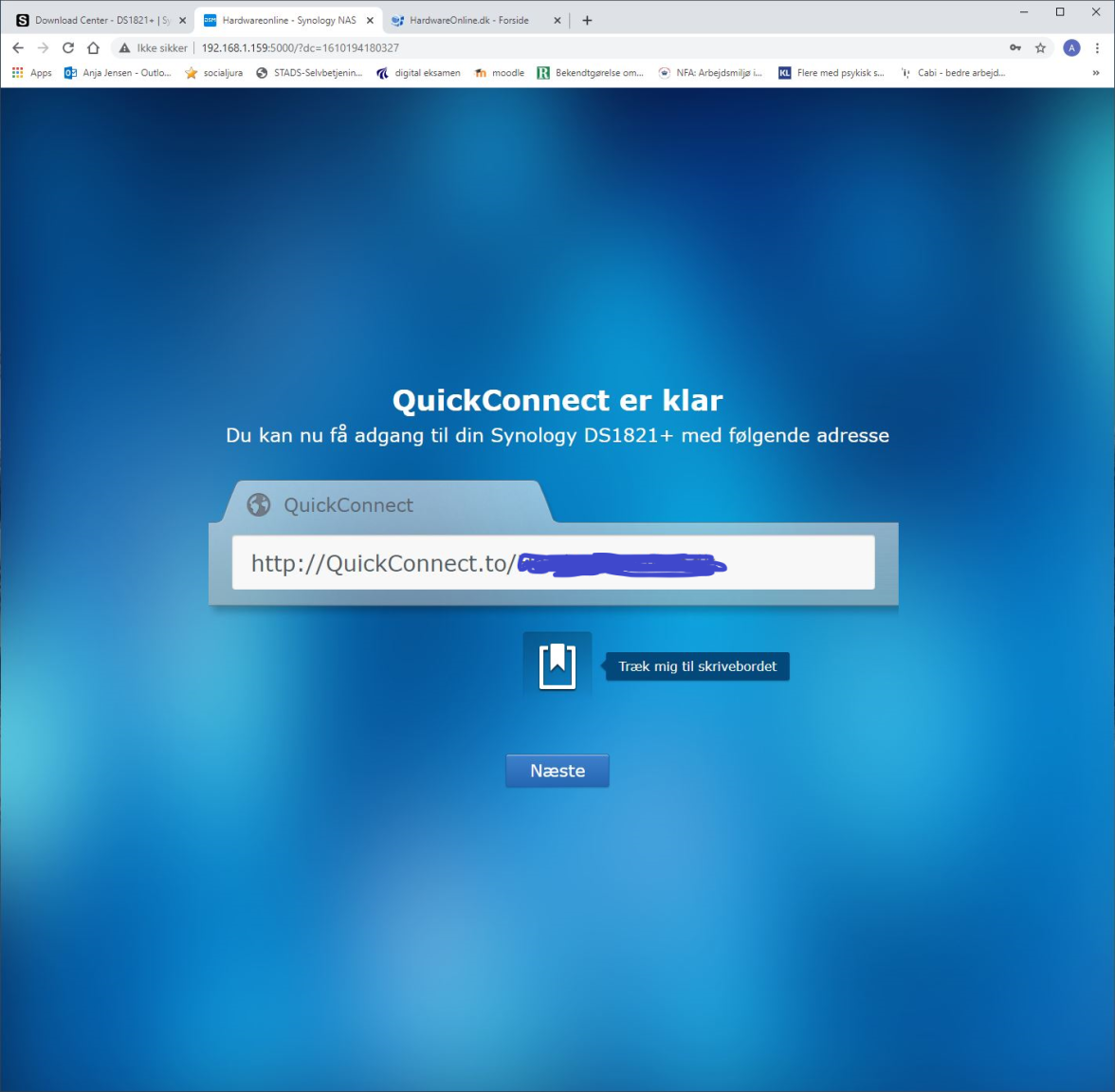This screenshot has width=1115, height=1092.
Task: Close the Hardwareonline Synology NAS tab
Action: (370, 21)
